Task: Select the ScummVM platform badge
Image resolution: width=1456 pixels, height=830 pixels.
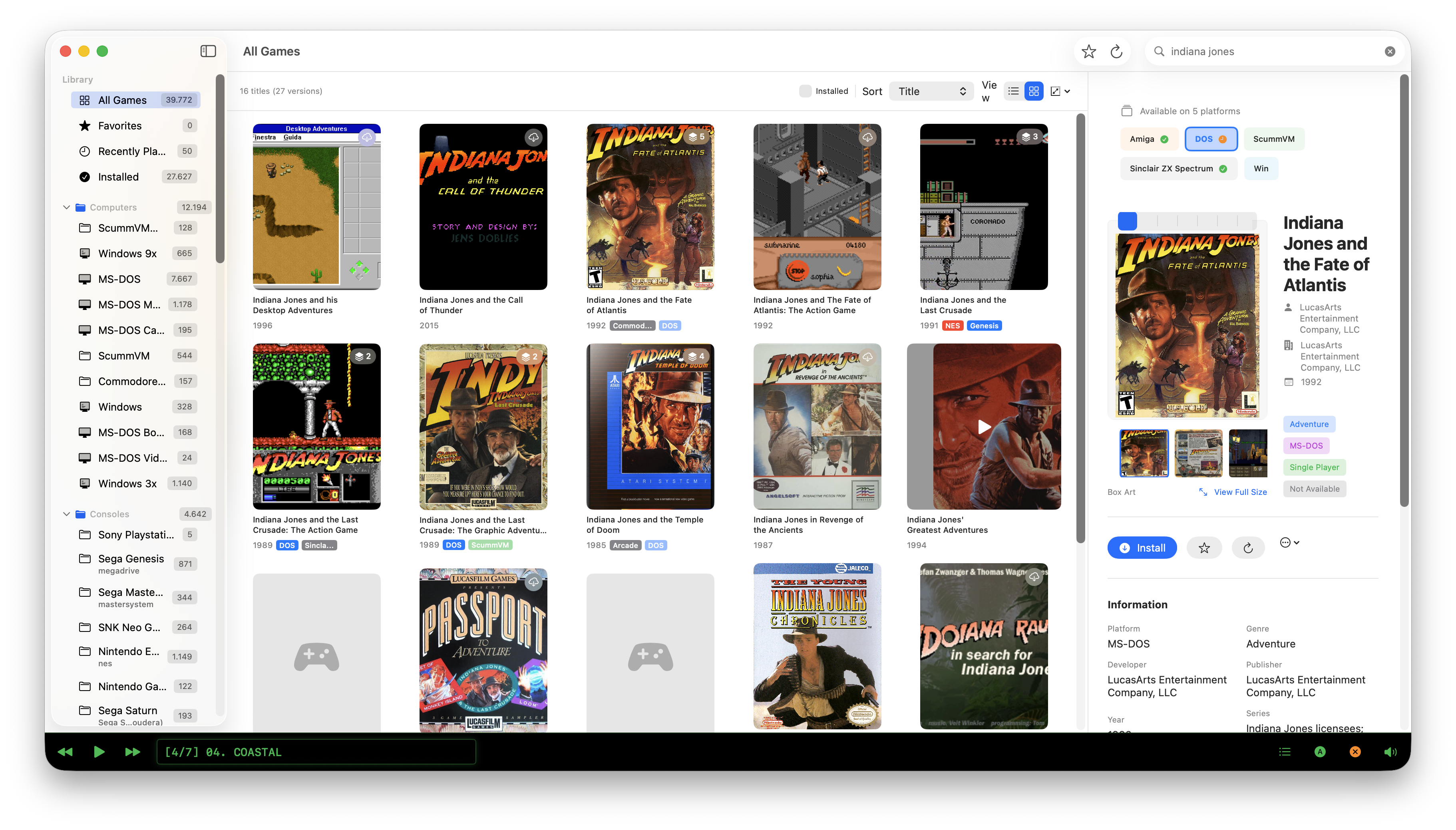Action: click(x=1273, y=139)
